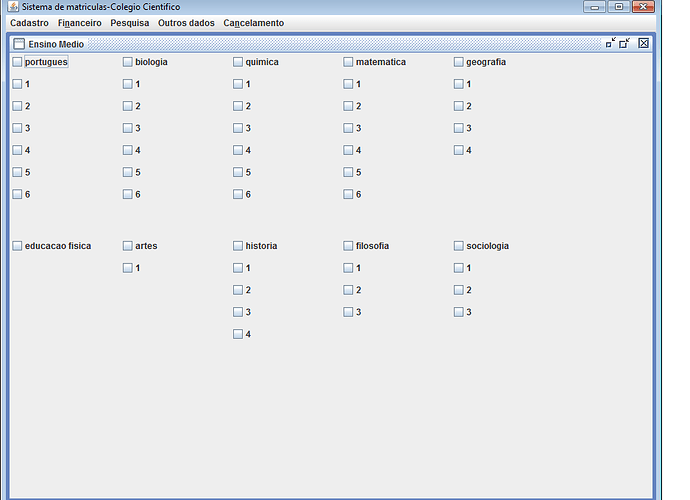Check option 2 under historia
This screenshot has width=690, height=500.
pos(242,290)
